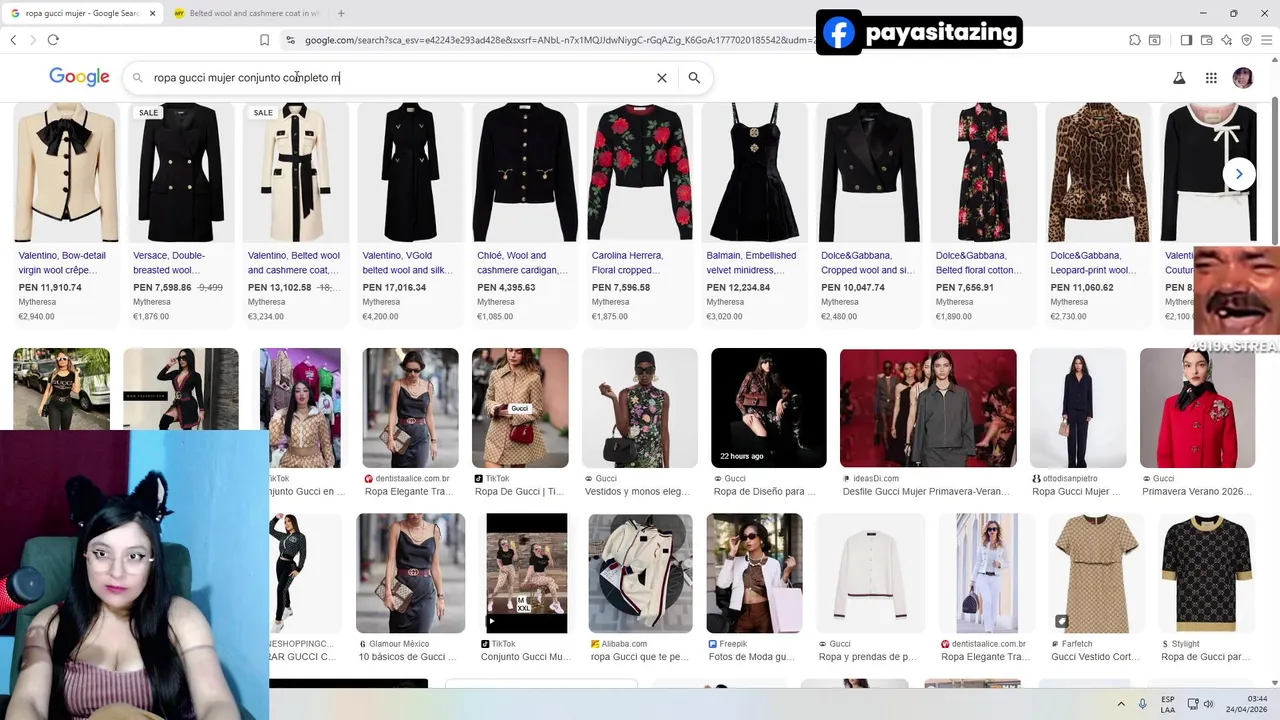Toggle the browser sidebar panel

[1186, 40]
